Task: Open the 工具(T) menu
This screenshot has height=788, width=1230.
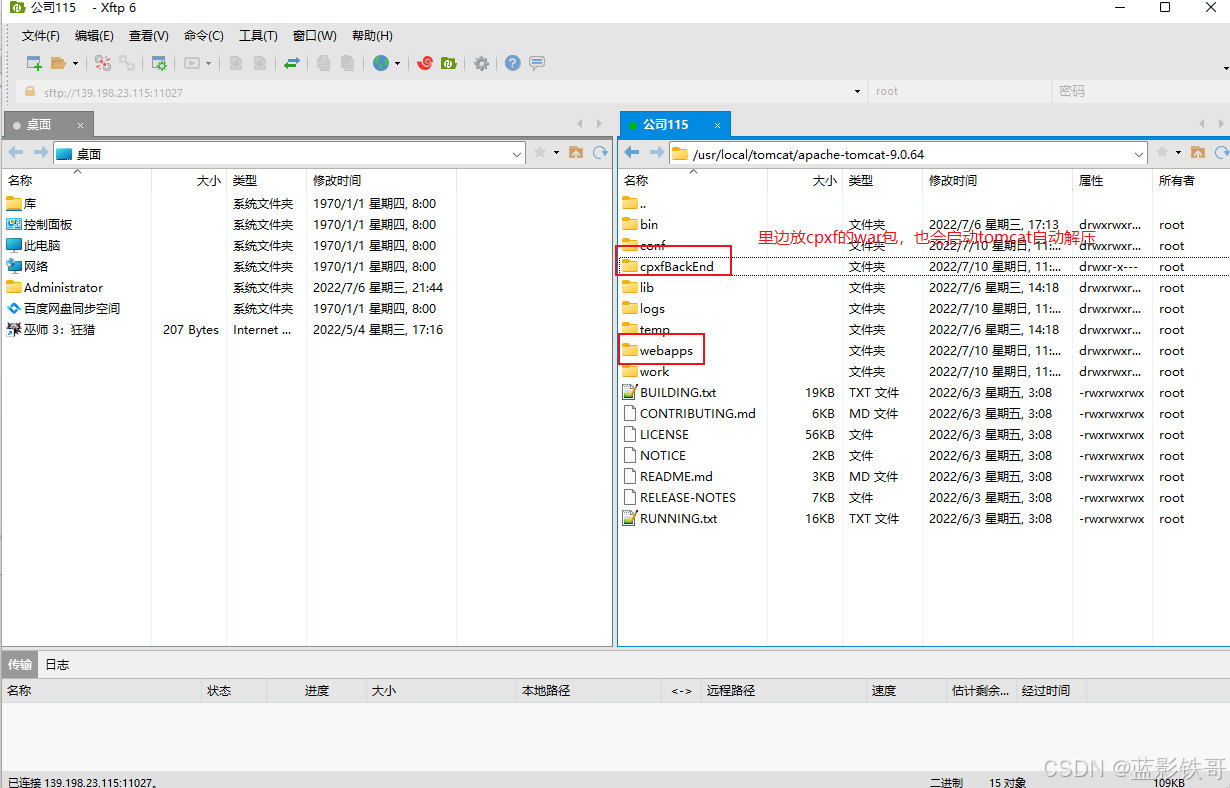Action: point(258,36)
